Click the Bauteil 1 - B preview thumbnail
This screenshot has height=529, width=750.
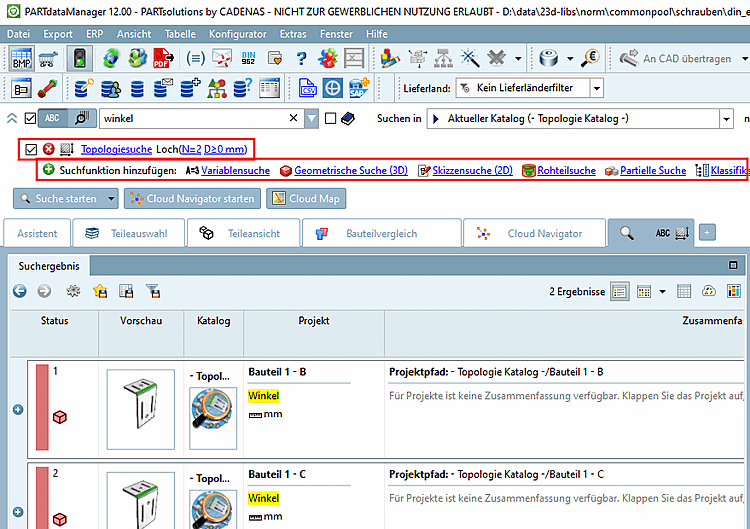click(141, 409)
